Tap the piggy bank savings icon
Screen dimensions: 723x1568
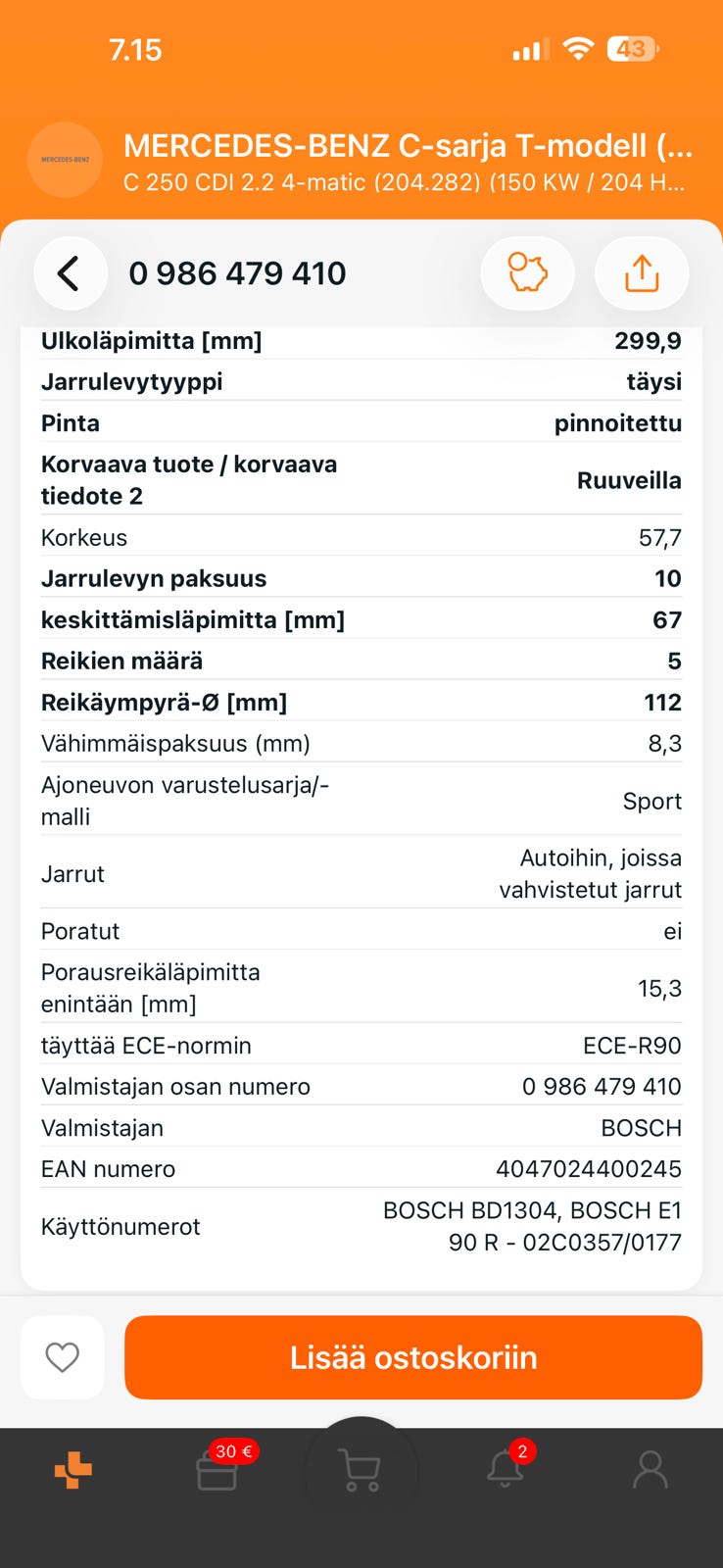point(527,273)
